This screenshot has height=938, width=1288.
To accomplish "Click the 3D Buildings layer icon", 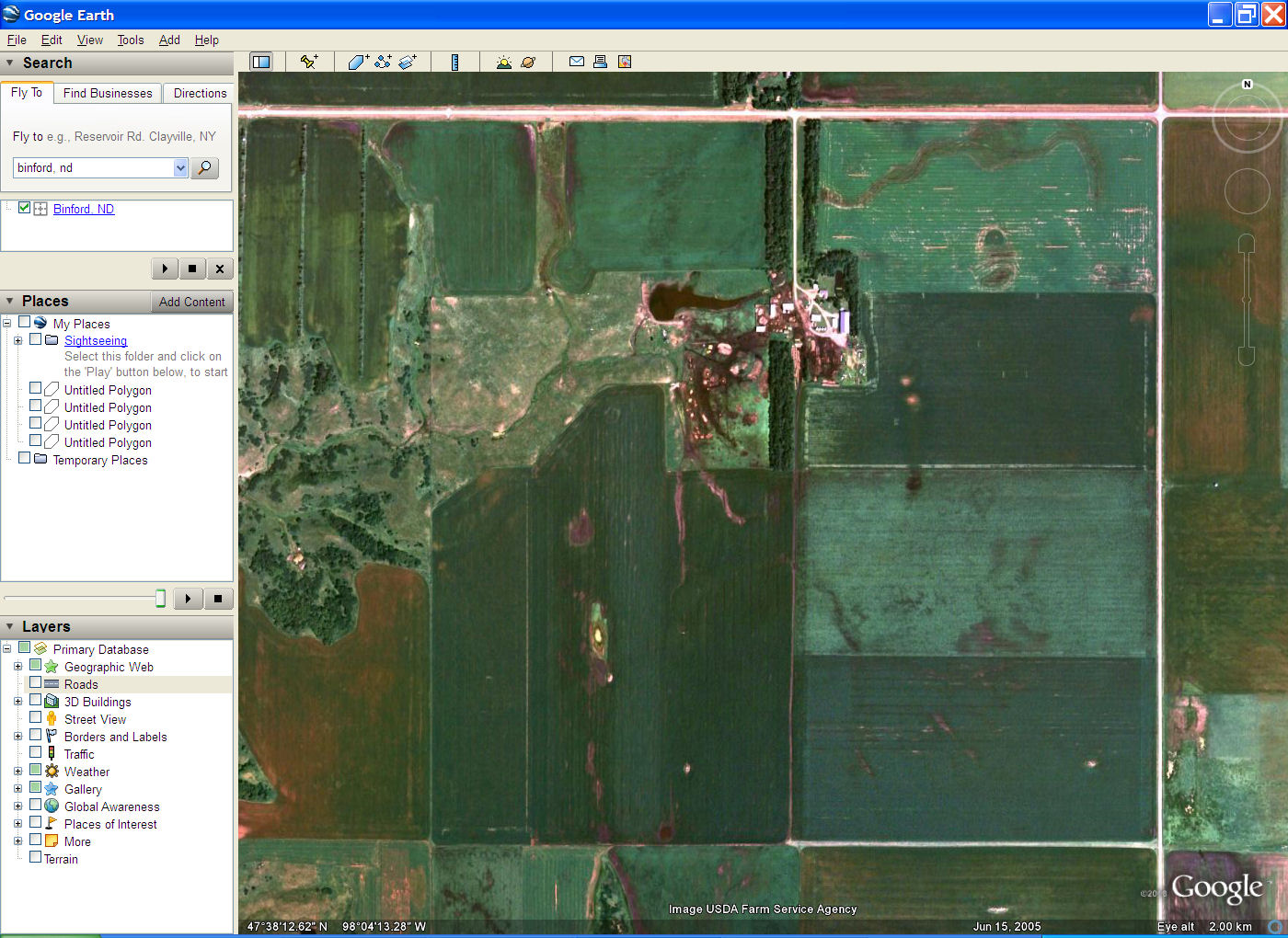I will [x=52, y=702].
